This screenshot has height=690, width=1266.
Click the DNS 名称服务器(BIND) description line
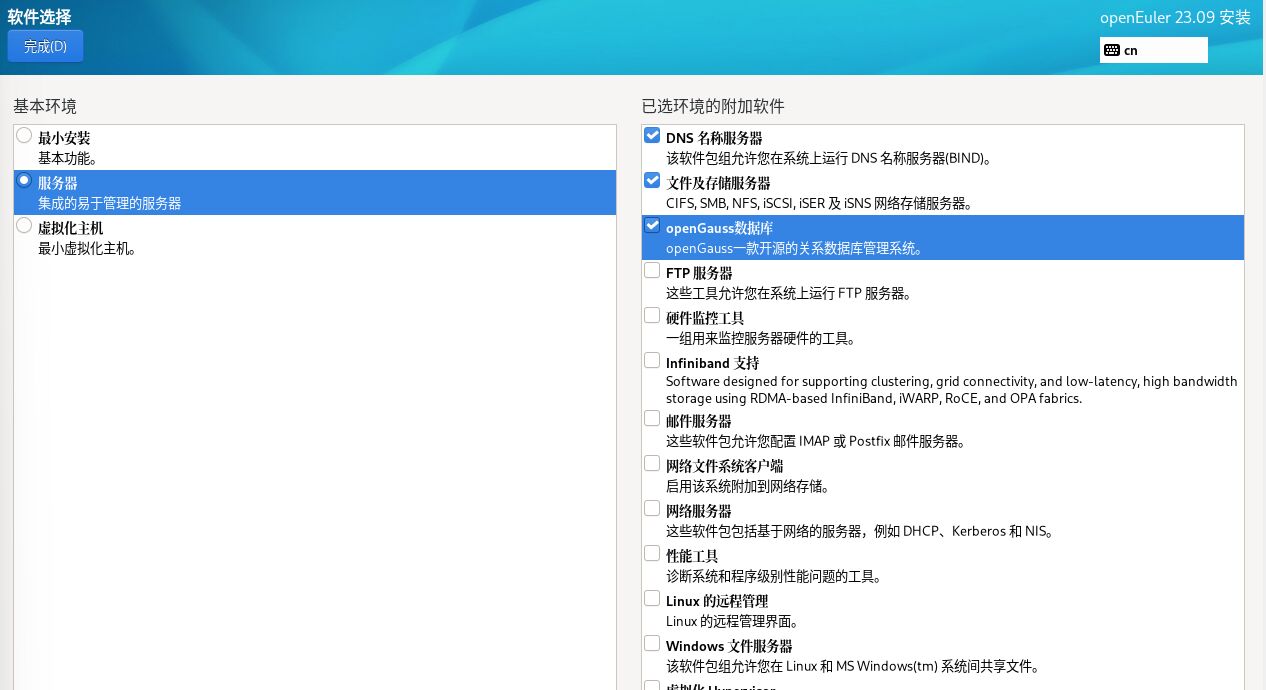tap(829, 158)
